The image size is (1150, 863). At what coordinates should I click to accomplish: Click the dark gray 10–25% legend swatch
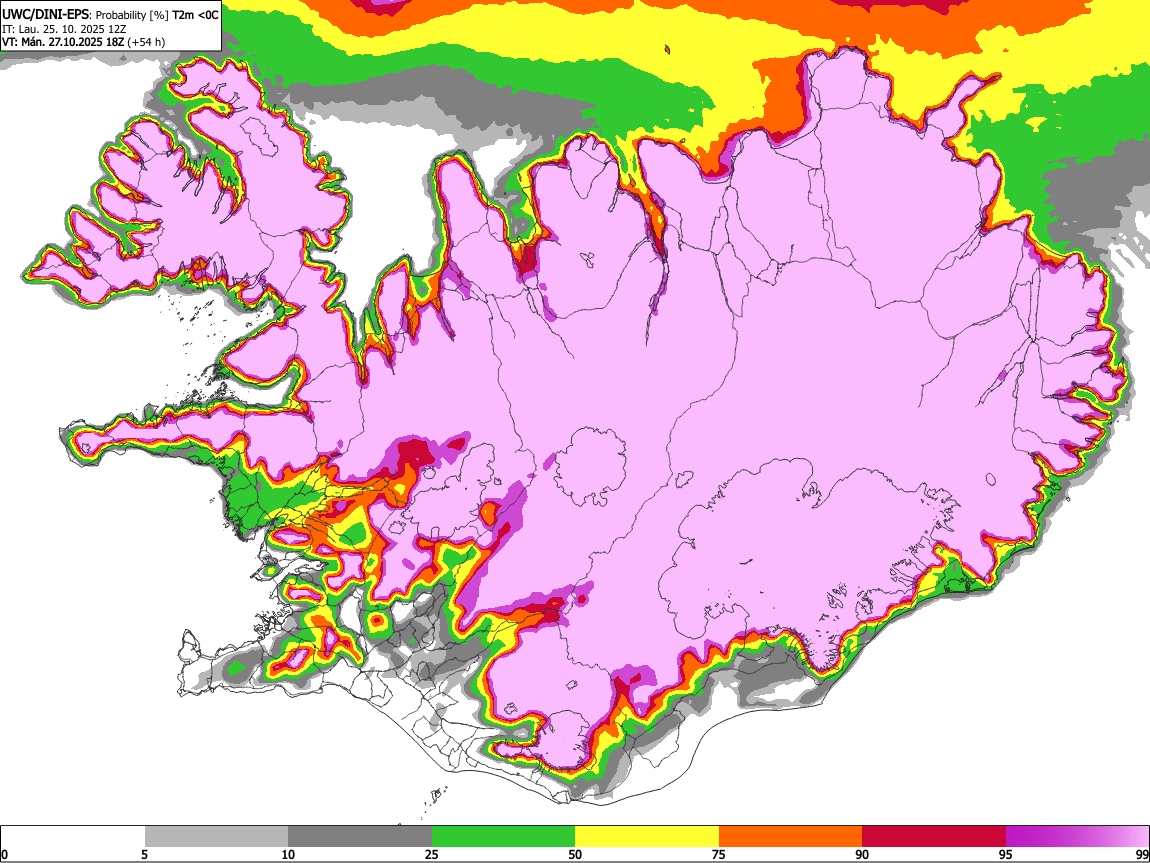(360, 837)
